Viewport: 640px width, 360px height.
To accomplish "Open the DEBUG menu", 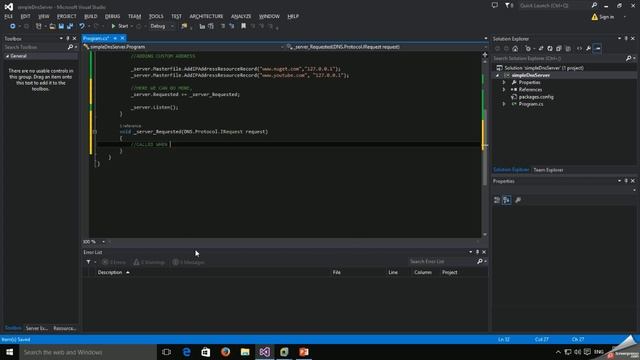I will point(112,16).
